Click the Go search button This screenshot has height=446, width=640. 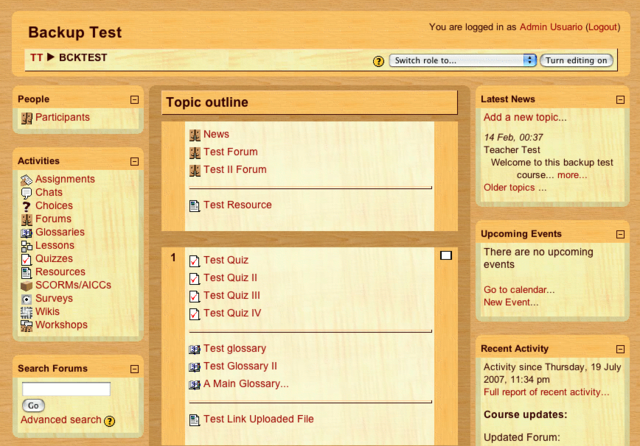click(33, 406)
